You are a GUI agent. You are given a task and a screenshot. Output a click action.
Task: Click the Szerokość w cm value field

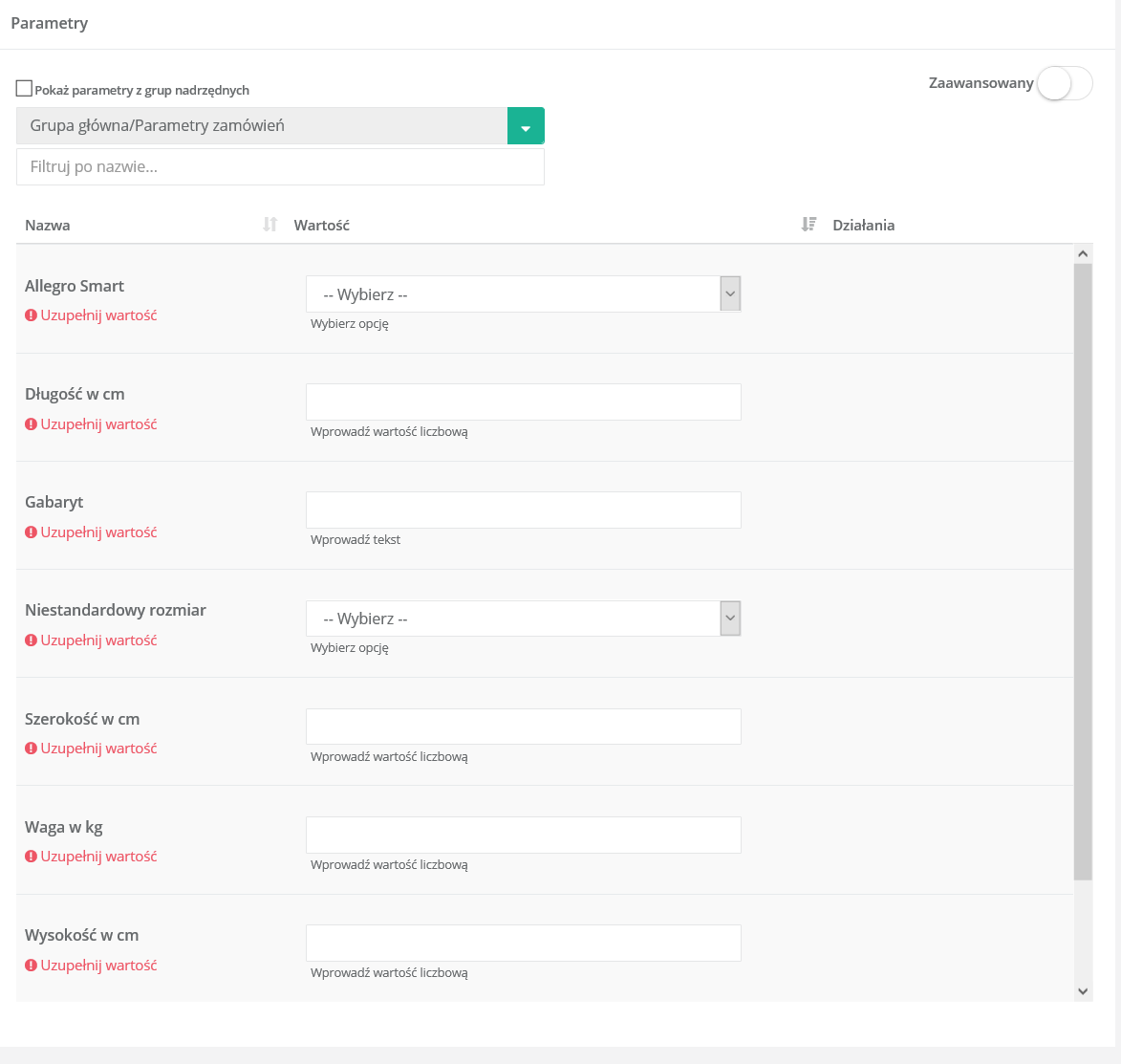523,727
